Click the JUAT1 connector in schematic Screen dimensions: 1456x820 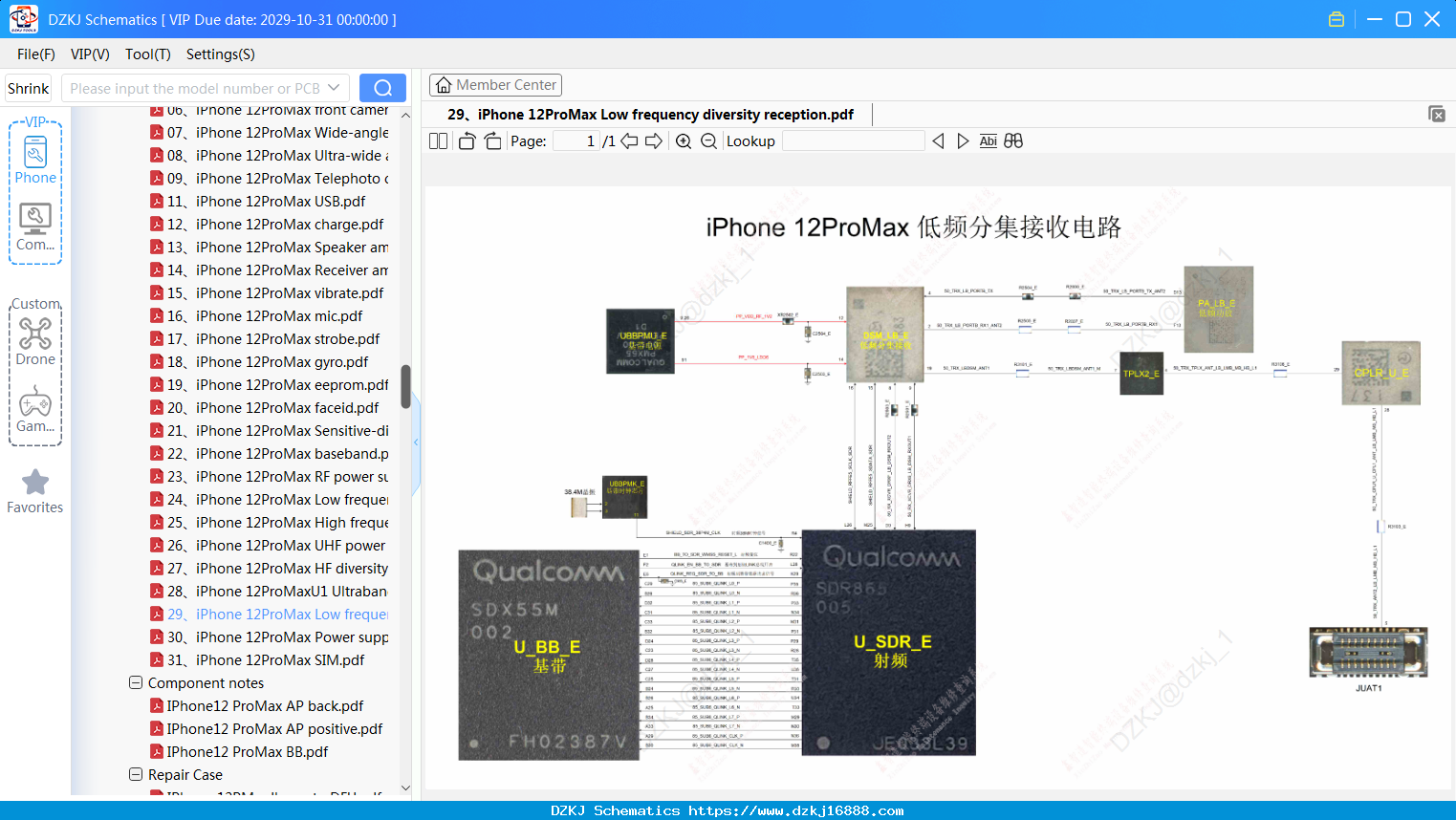[1368, 653]
